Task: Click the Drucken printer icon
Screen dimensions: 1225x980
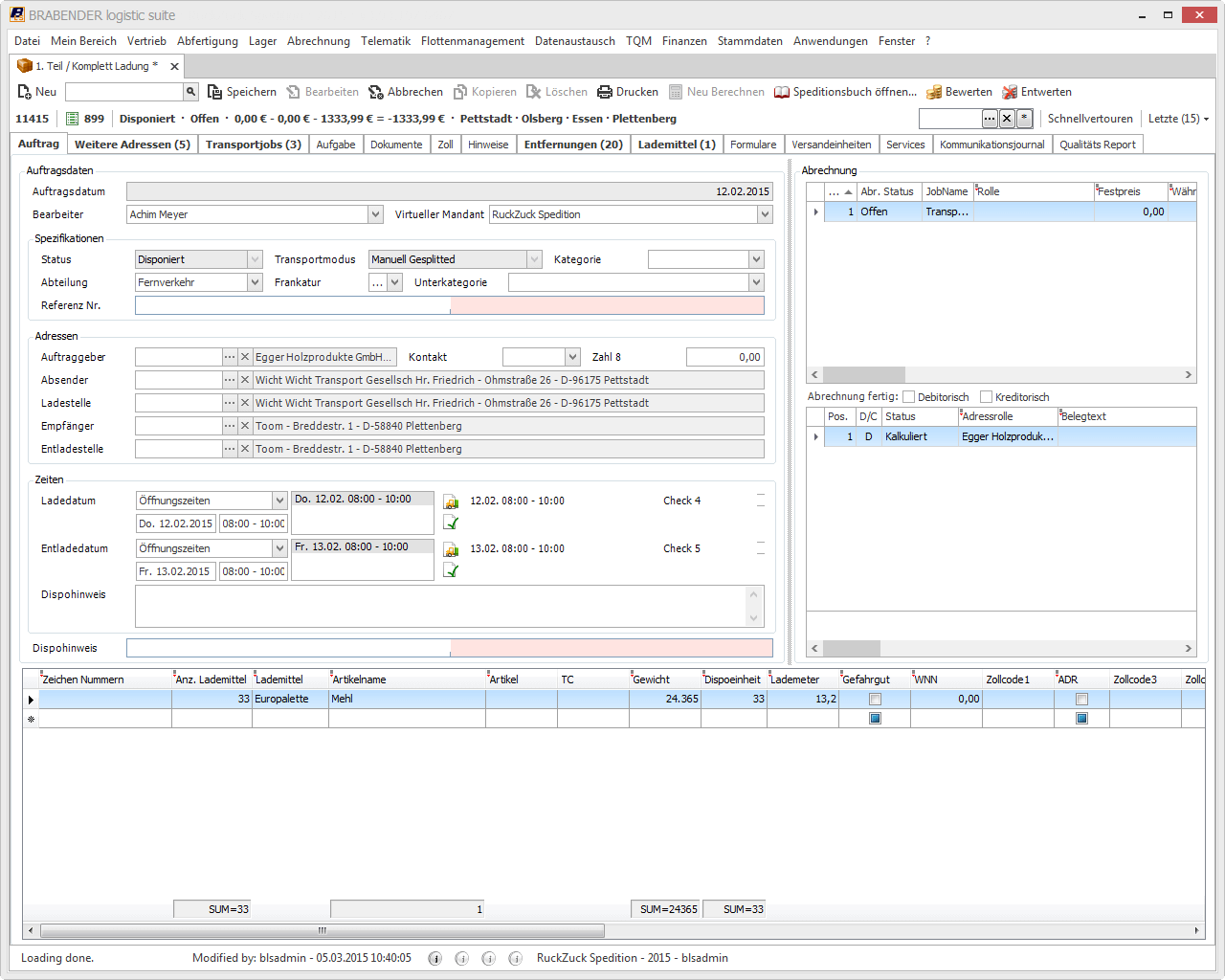Action: (x=605, y=92)
